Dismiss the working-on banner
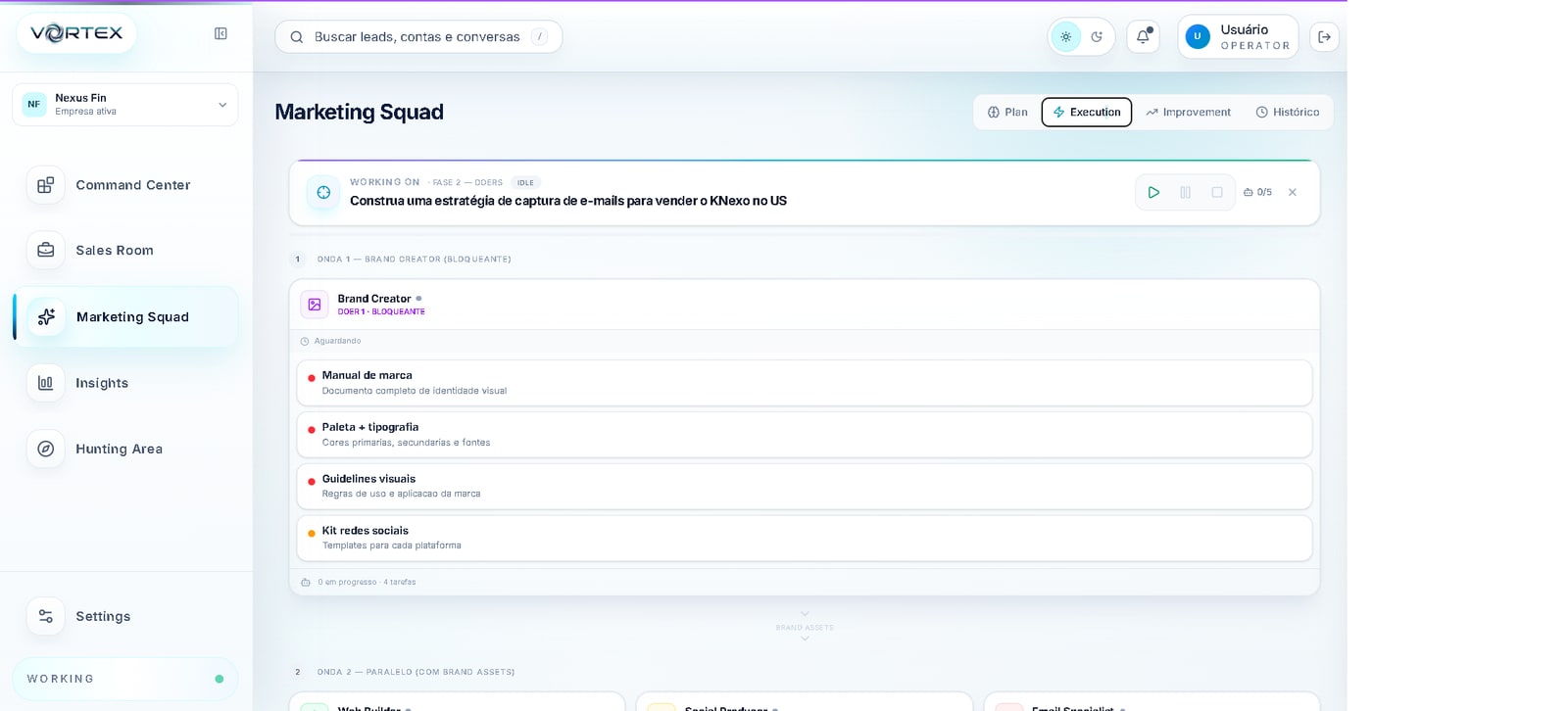This screenshot has width=1568, height=711. 1293,192
